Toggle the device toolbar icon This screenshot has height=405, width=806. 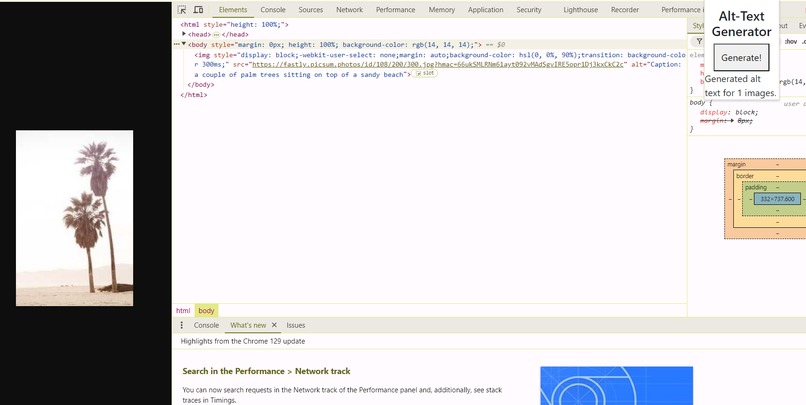[198, 10]
